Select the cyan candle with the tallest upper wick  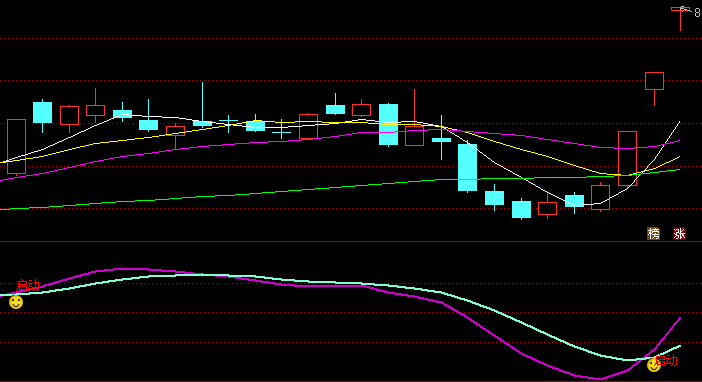tap(202, 105)
